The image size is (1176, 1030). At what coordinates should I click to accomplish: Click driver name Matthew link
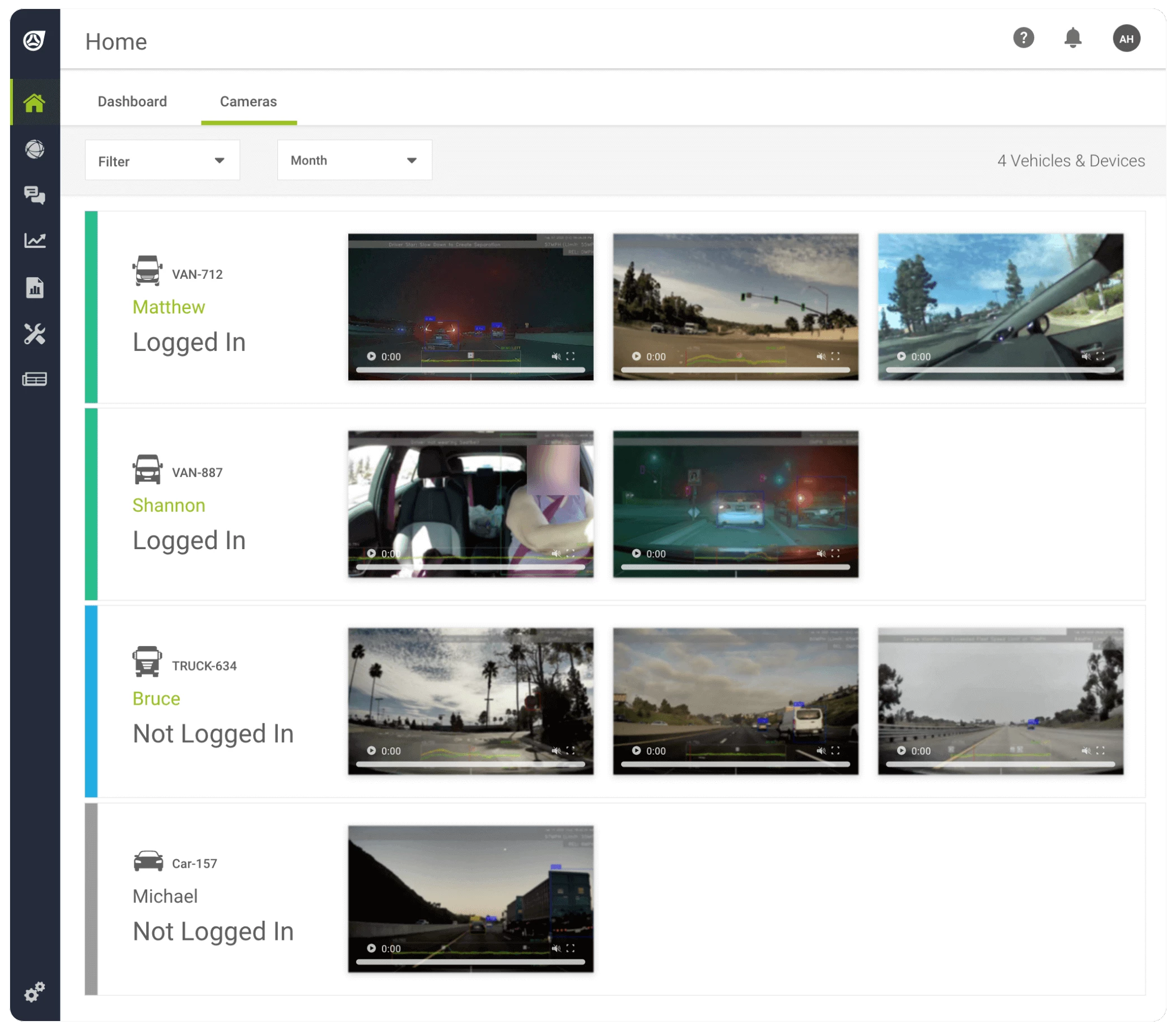(169, 307)
